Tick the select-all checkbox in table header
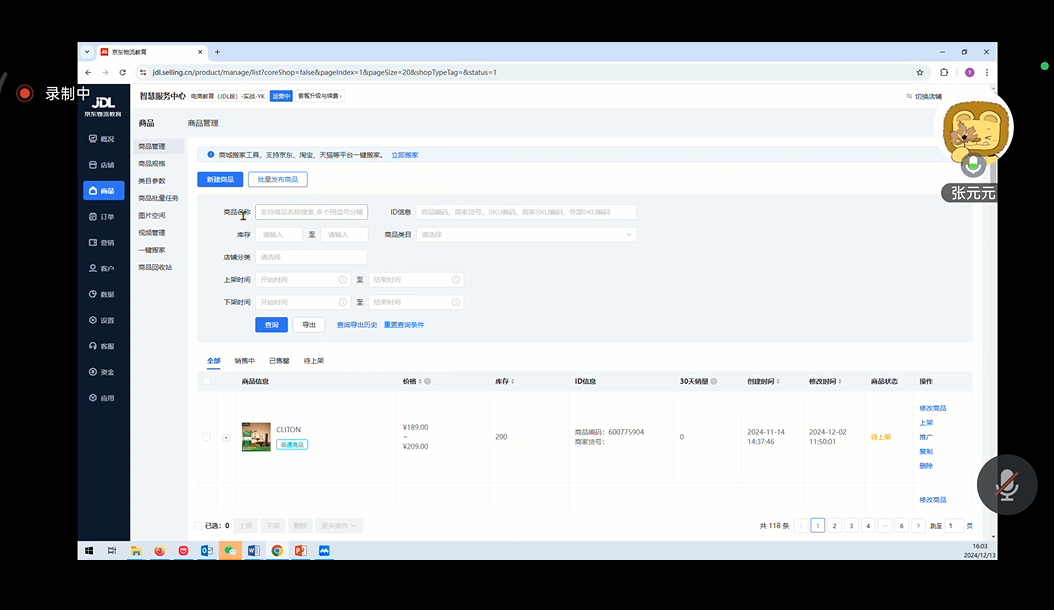 pyautogui.click(x=207, y=381)
